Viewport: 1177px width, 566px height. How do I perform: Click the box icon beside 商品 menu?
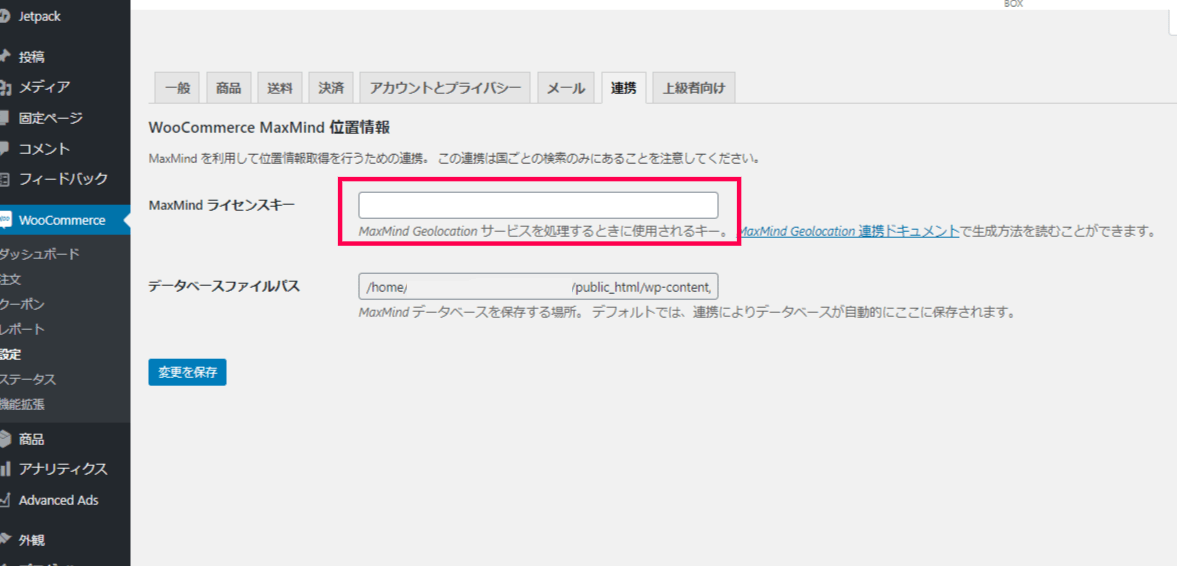[x=5, y=439]
